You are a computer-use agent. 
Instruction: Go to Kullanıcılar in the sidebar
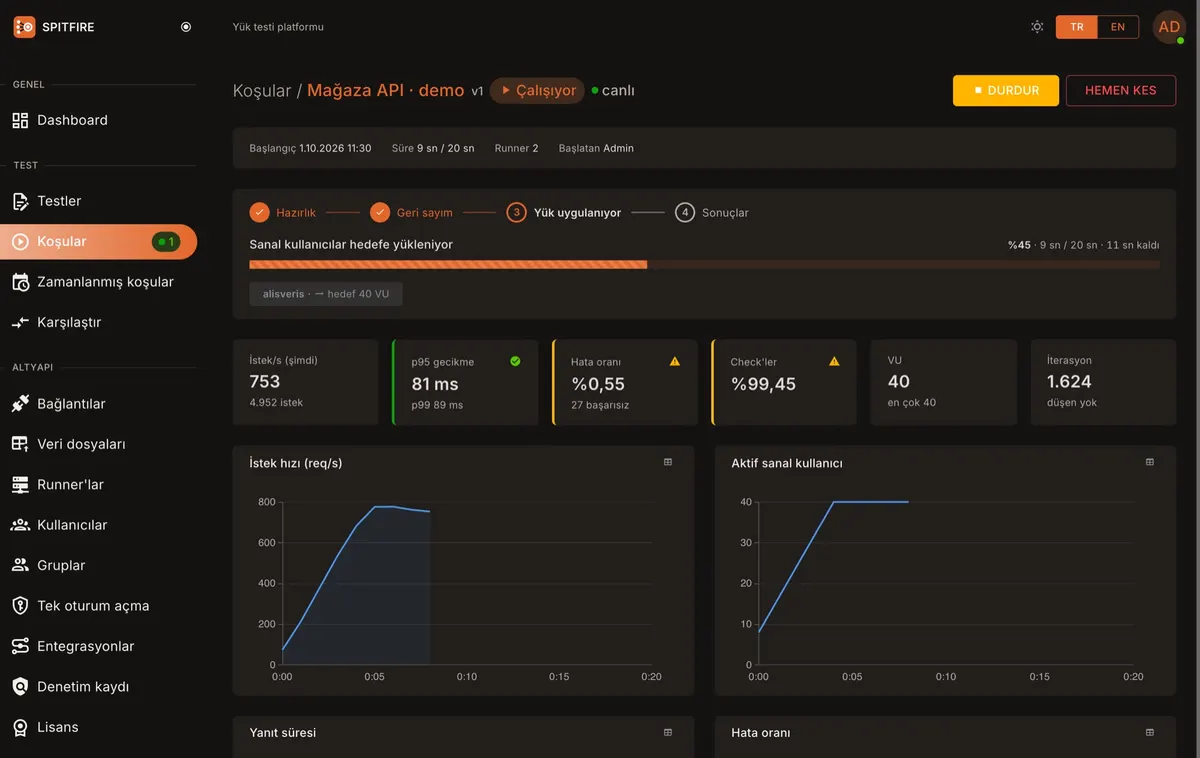coord(98,525)
